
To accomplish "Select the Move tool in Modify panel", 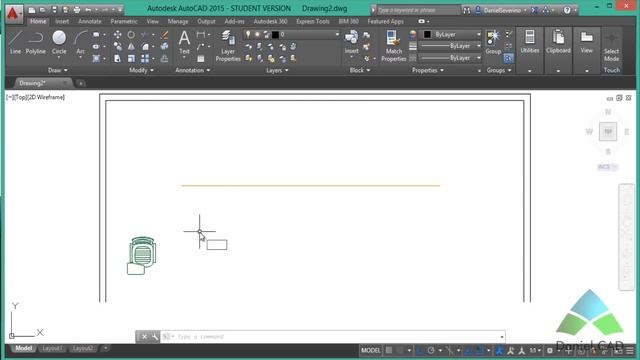I will [x=118, y=35].
